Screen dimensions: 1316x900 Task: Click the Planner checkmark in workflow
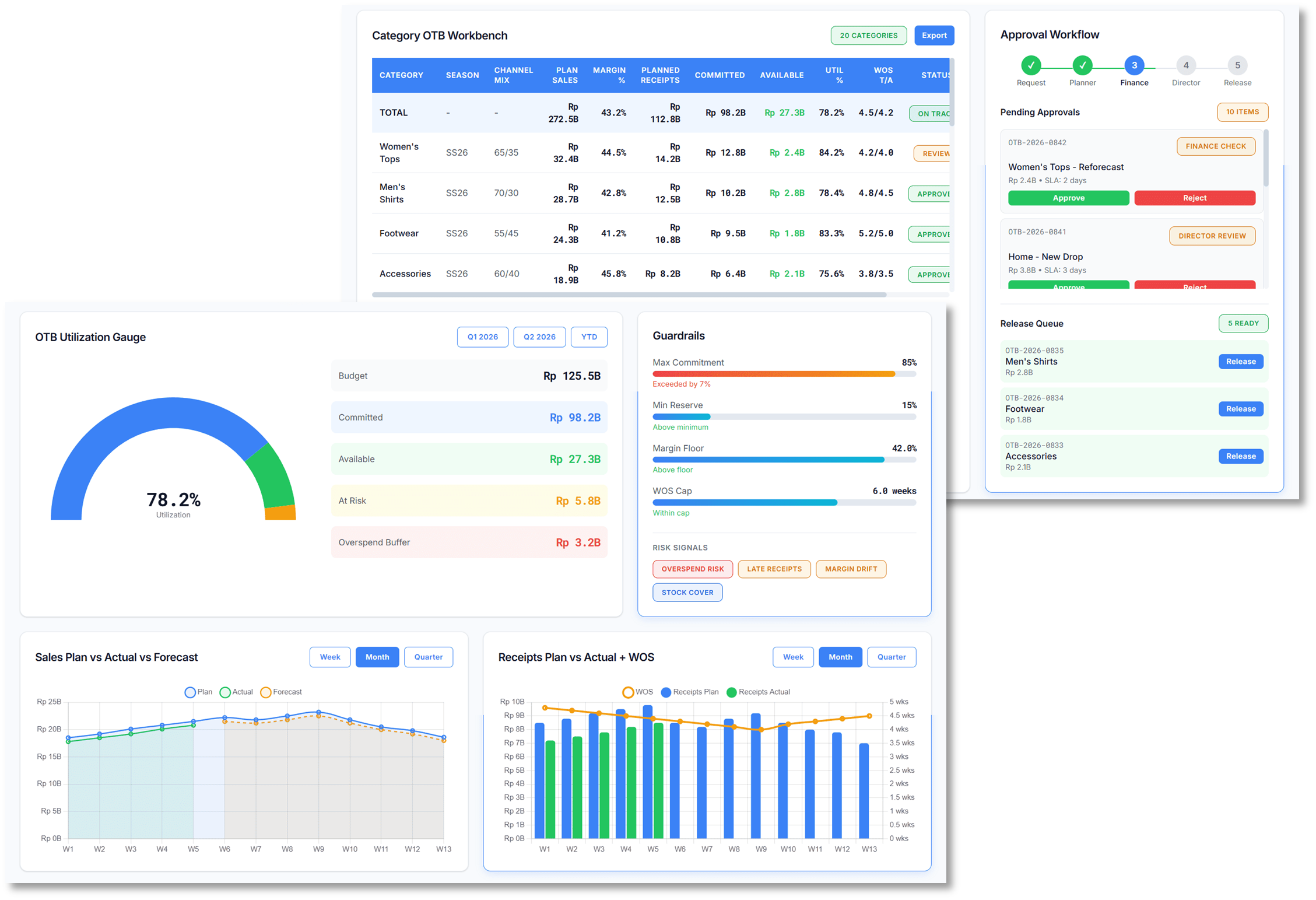click(x=1083, y=66)
